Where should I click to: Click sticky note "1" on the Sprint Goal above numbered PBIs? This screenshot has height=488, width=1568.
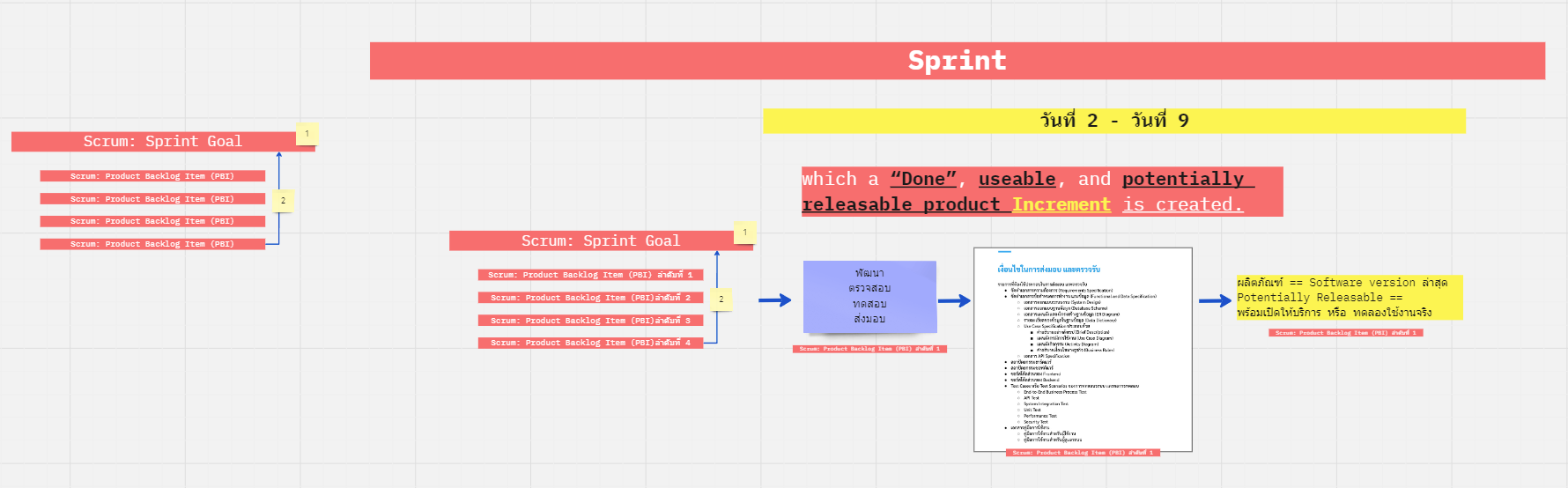(745, 233)
